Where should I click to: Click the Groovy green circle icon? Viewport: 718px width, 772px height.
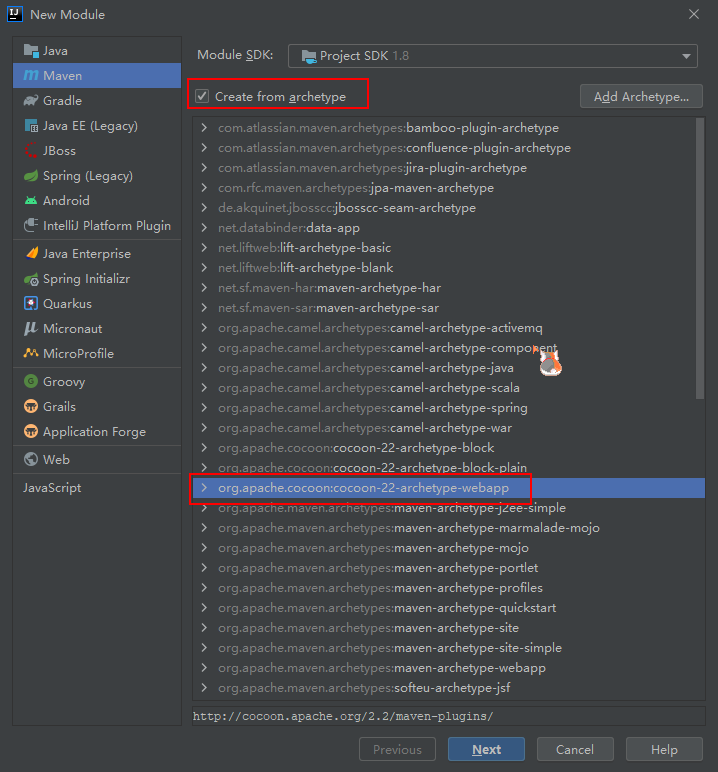pos(31,381)
